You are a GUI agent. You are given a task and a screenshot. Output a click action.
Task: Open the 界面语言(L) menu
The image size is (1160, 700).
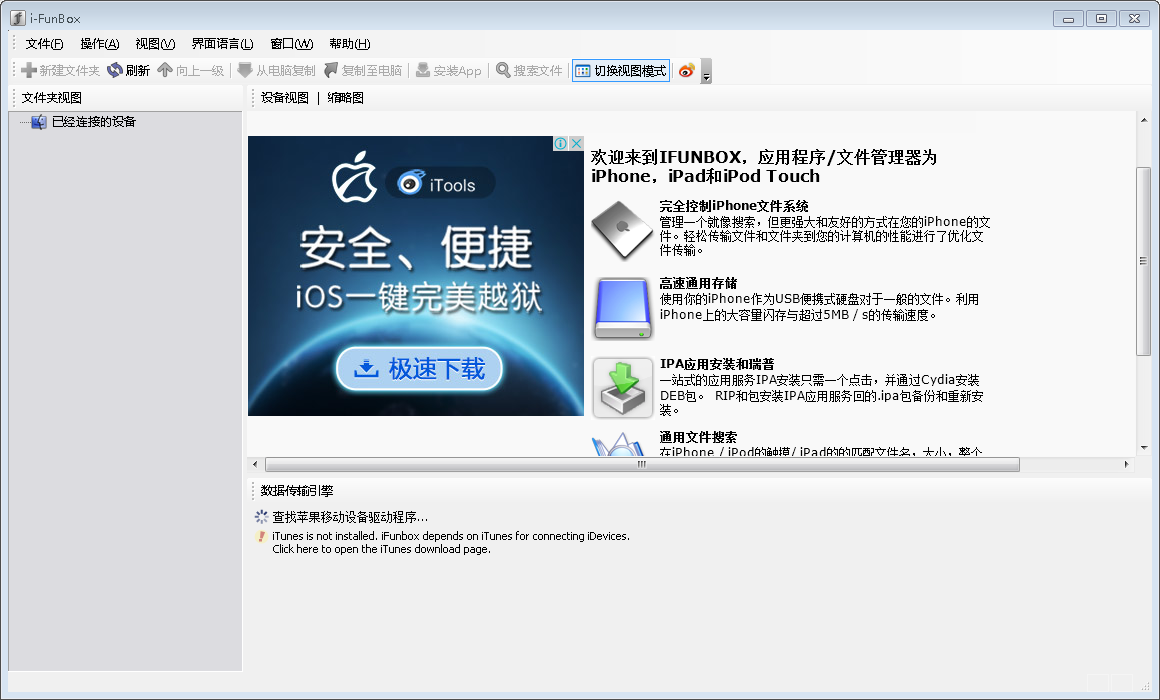click(x=223, y=44)
